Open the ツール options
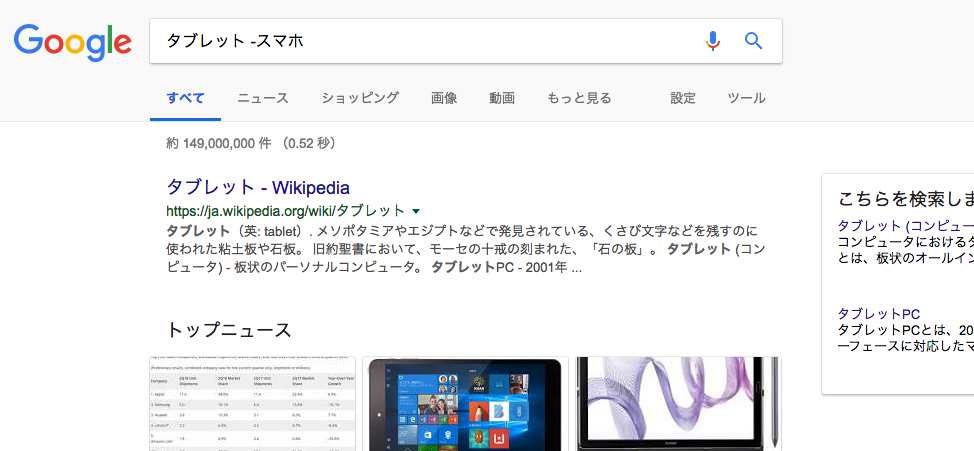 click(x=746, y=98)
